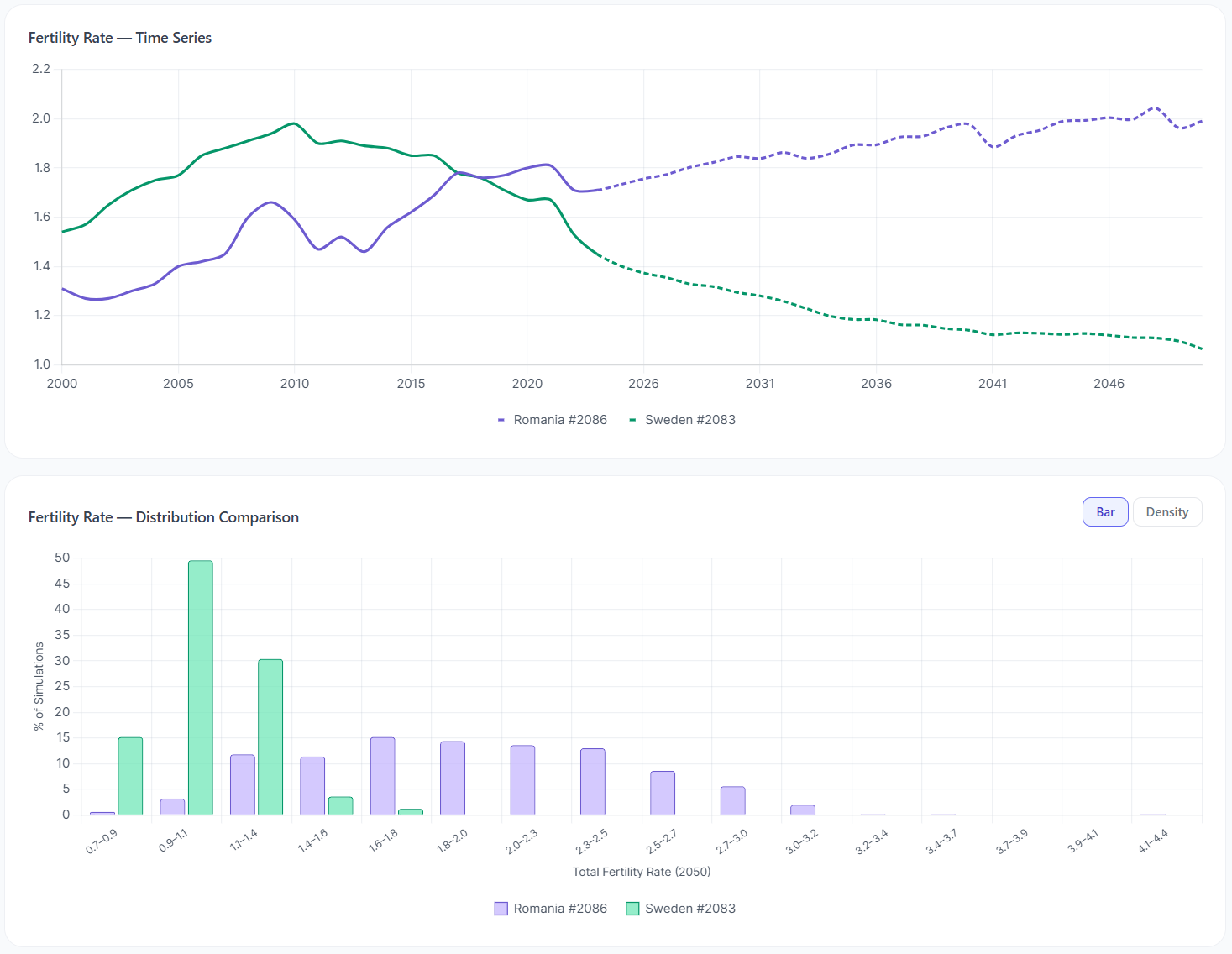Click green Sweden swatch in distribution legend
1232x954 pixels.
(632, 909)
